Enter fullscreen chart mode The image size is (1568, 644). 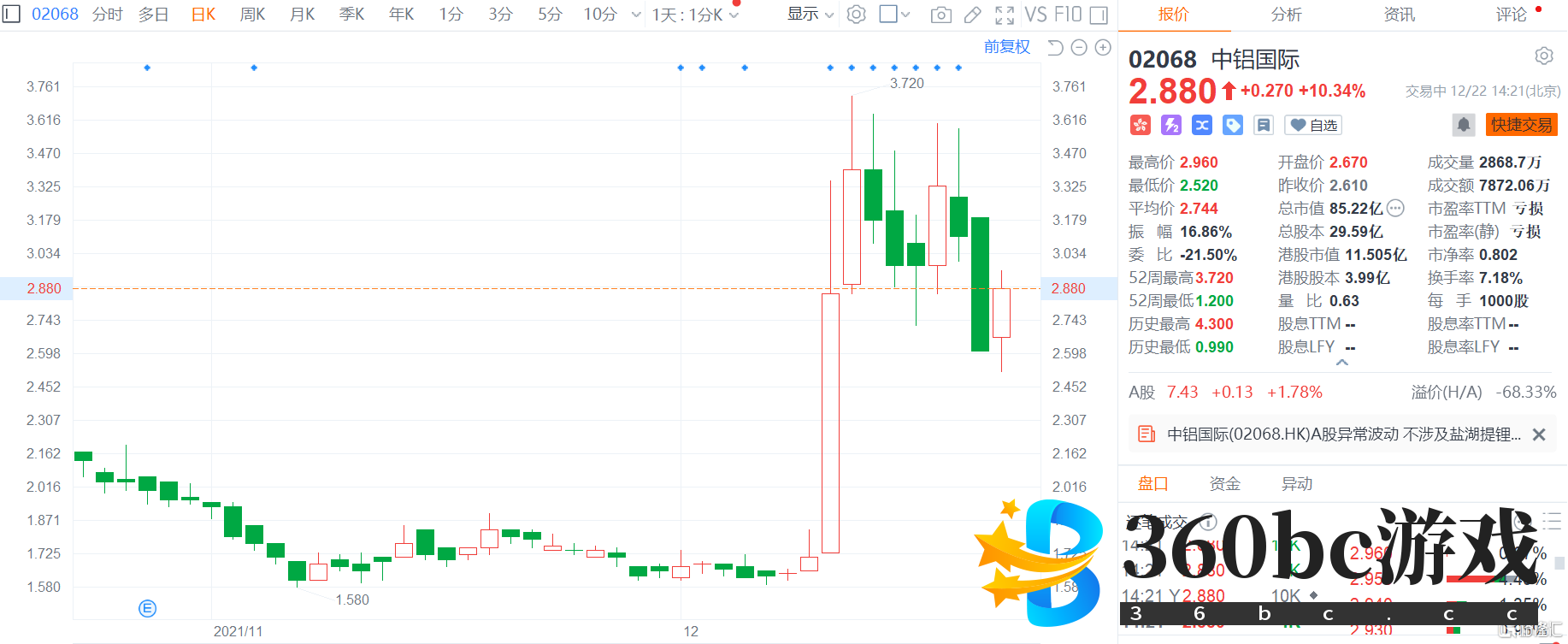pos(1005,15)
